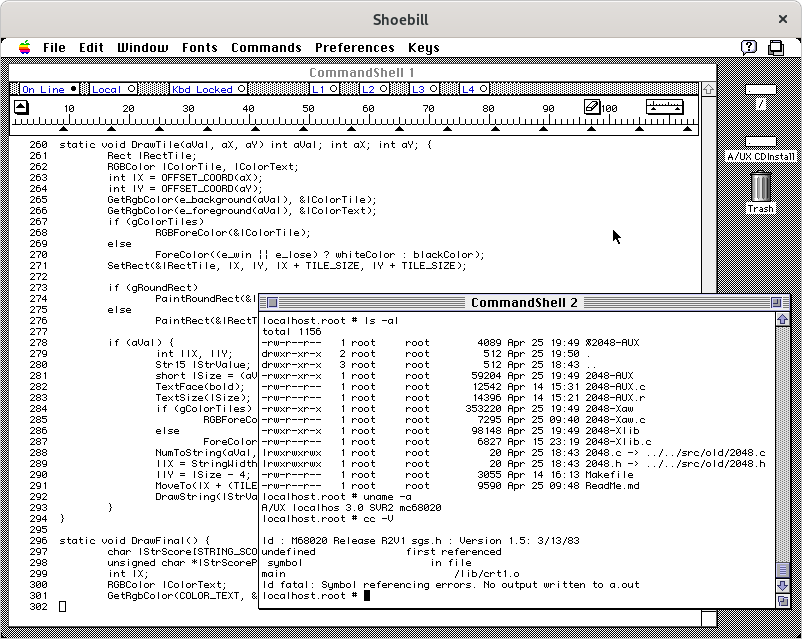Click the 'ls -al' command text
Image resolution: width=802 pixels, height=639 pixels.
[x=381, y=321]
